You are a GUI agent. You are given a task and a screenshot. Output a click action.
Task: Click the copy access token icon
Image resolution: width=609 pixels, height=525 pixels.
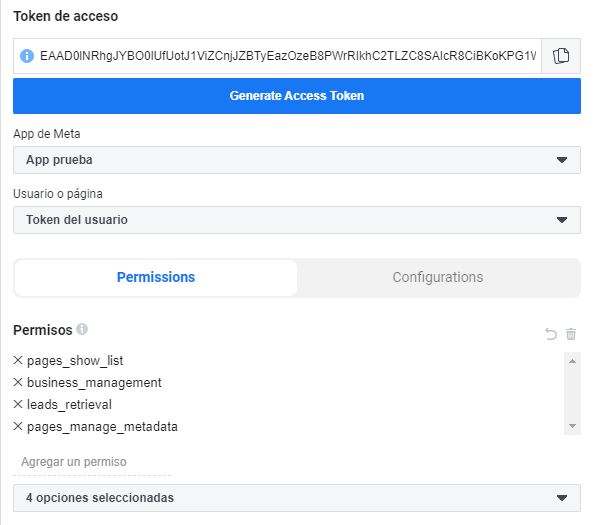[x=561, y=56]
